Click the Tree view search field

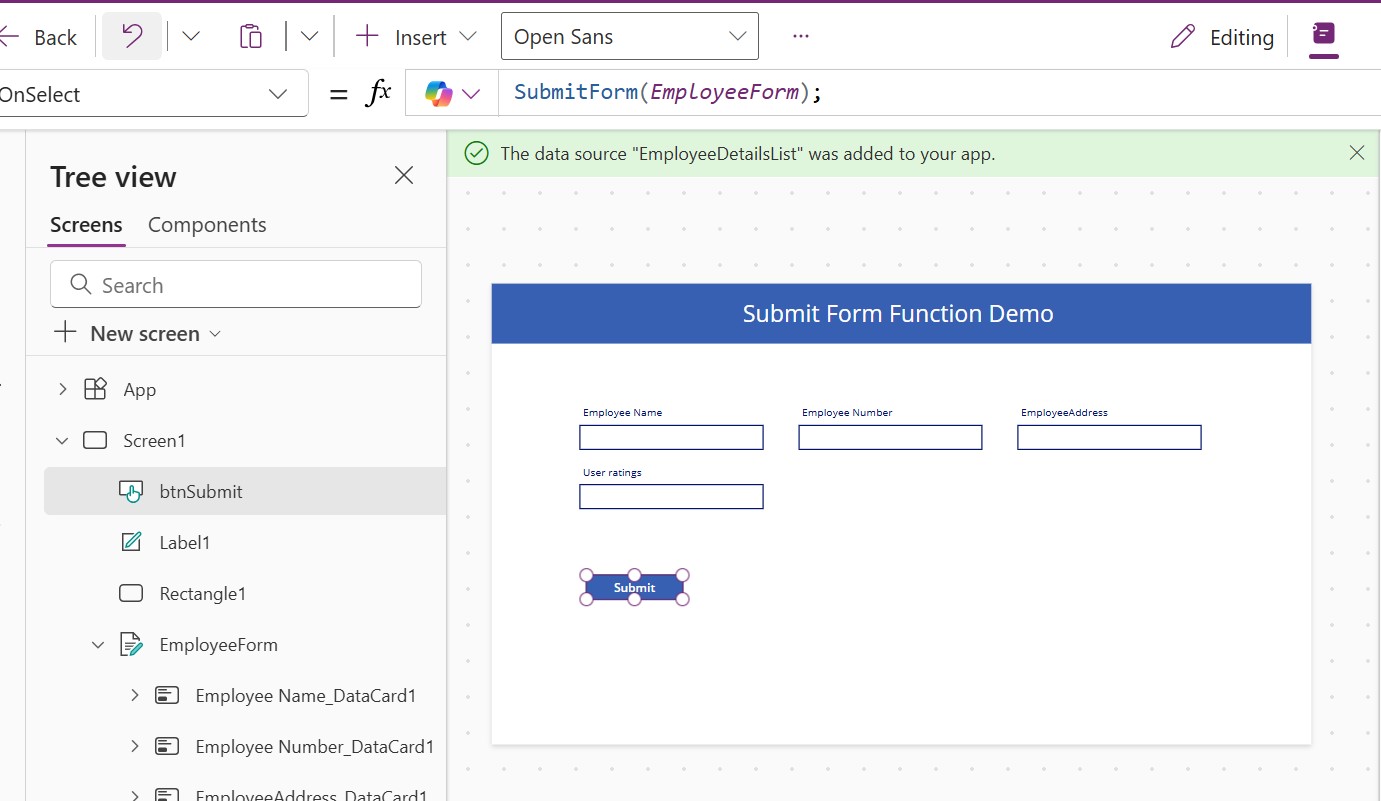tap(236, 285)
